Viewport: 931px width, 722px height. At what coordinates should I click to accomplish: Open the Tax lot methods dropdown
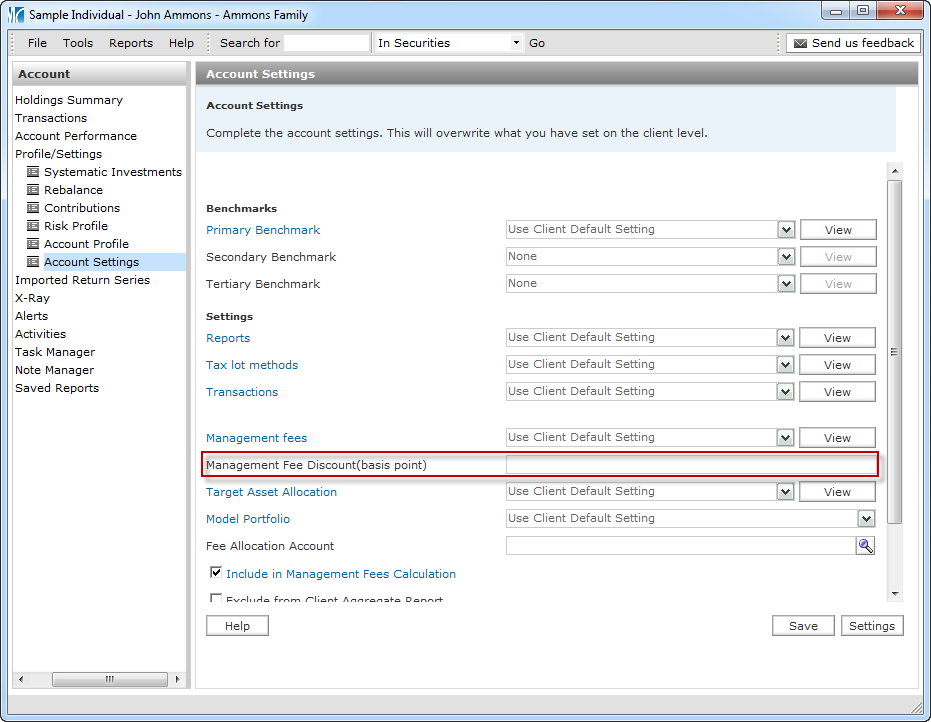(785, 365)
